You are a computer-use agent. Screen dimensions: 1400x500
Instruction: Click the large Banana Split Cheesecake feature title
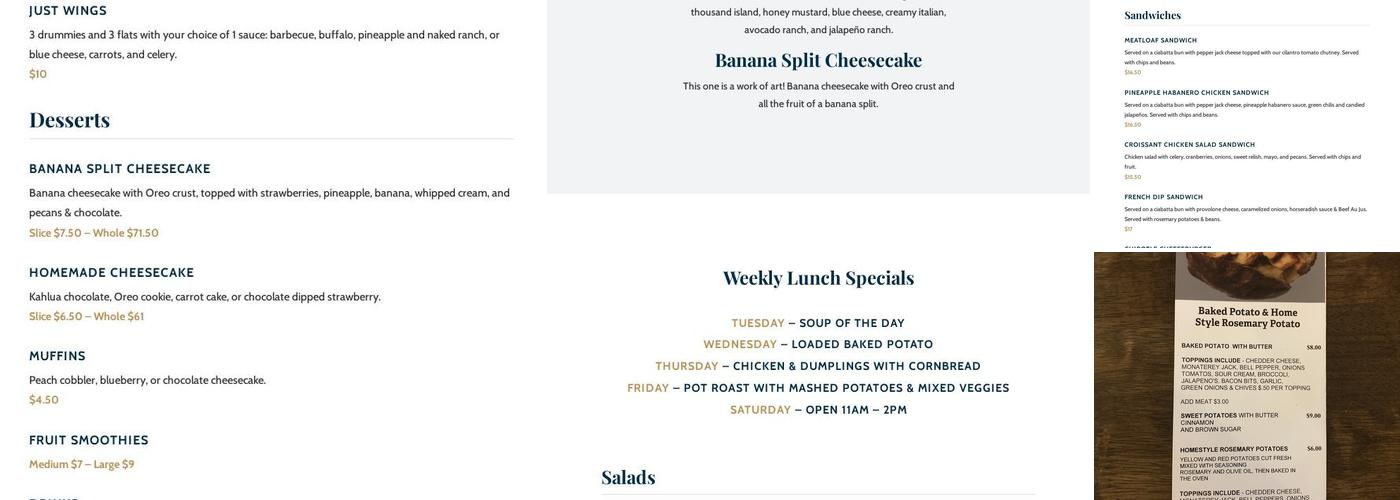pyautogui.click(x=818, y=60)
